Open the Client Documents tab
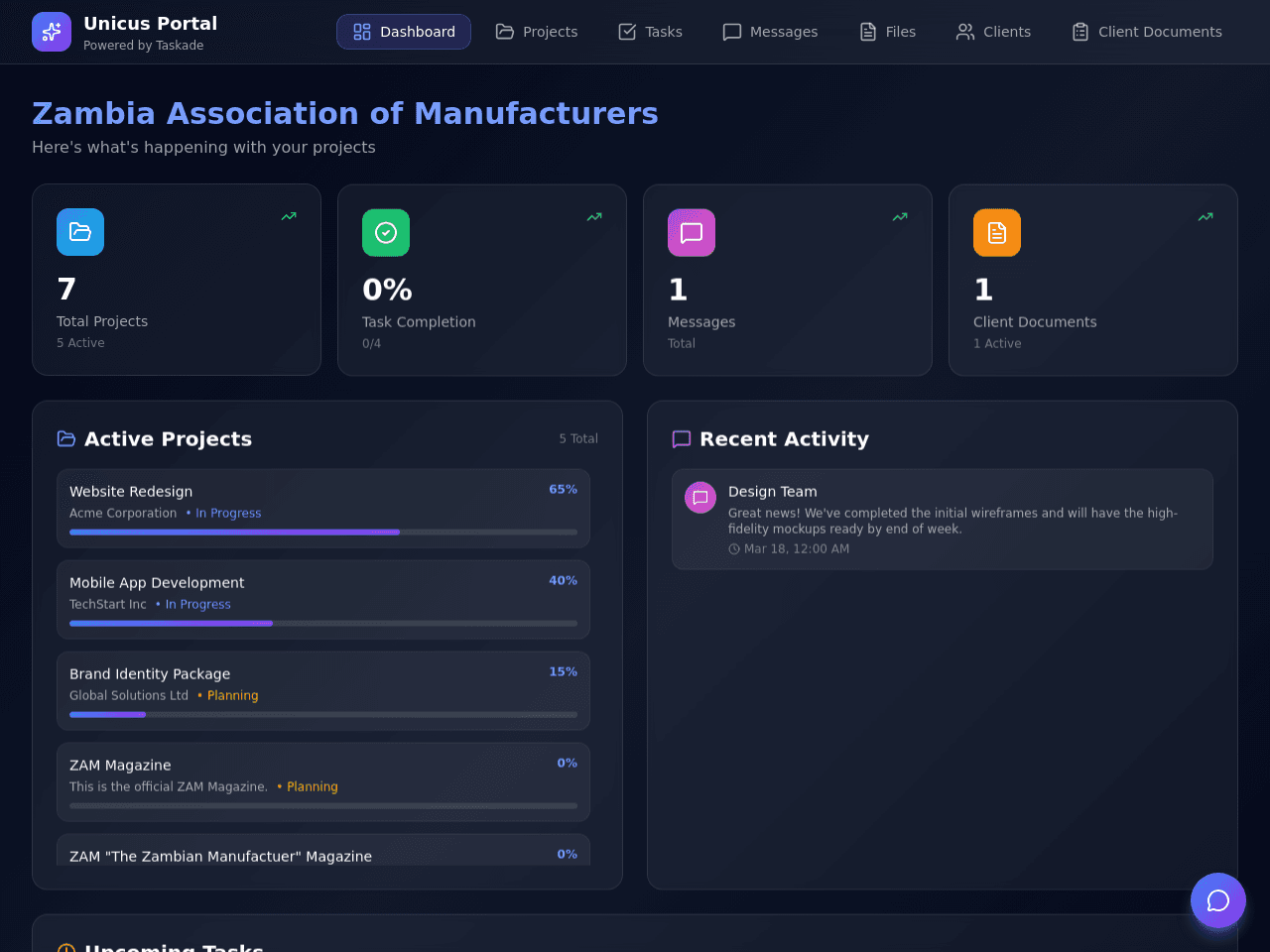1270x952 pixels. tap(1147, 32)
